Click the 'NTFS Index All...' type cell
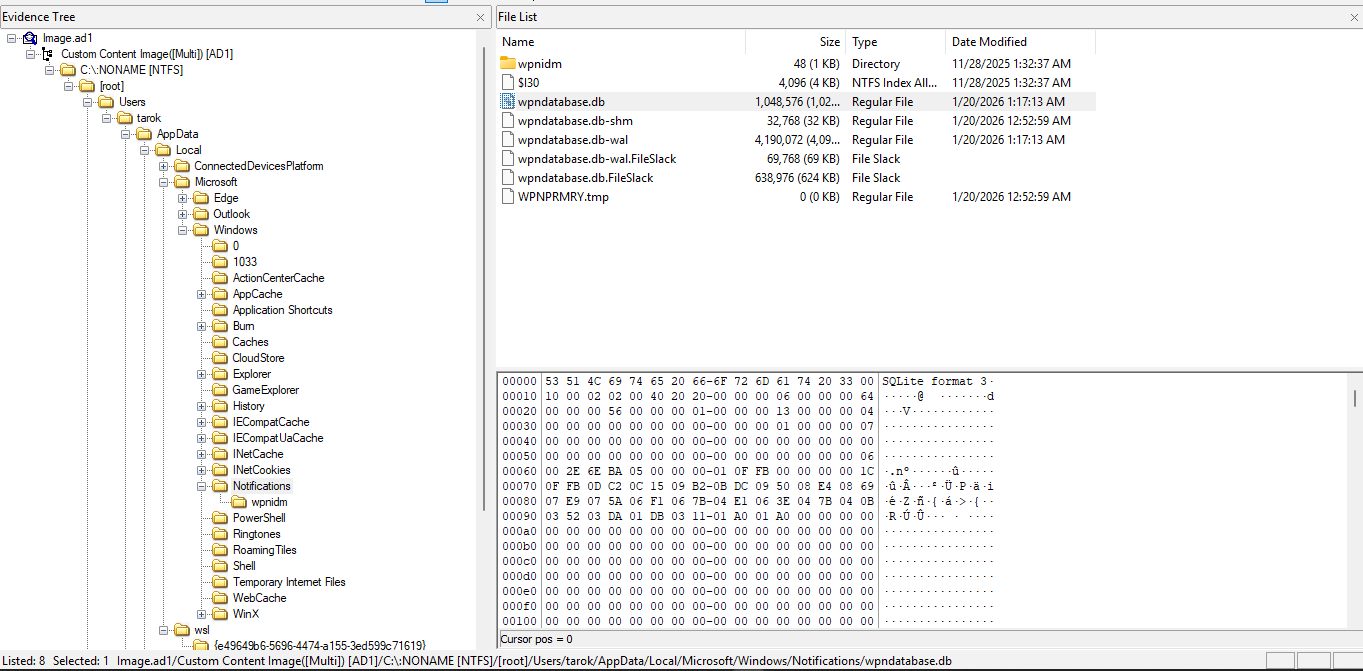 coord(894,83)
